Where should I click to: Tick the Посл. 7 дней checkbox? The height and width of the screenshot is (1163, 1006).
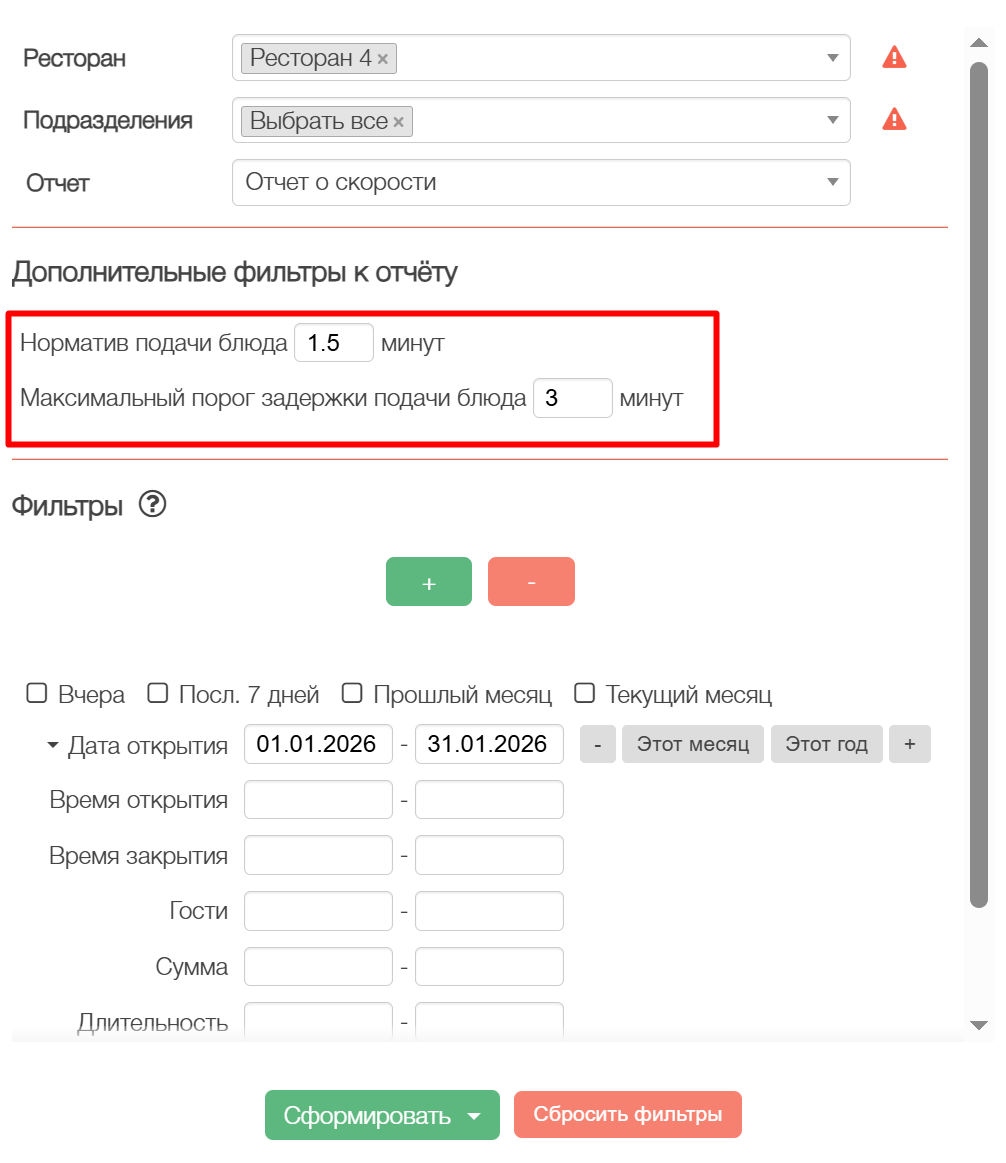pos(158,693)
